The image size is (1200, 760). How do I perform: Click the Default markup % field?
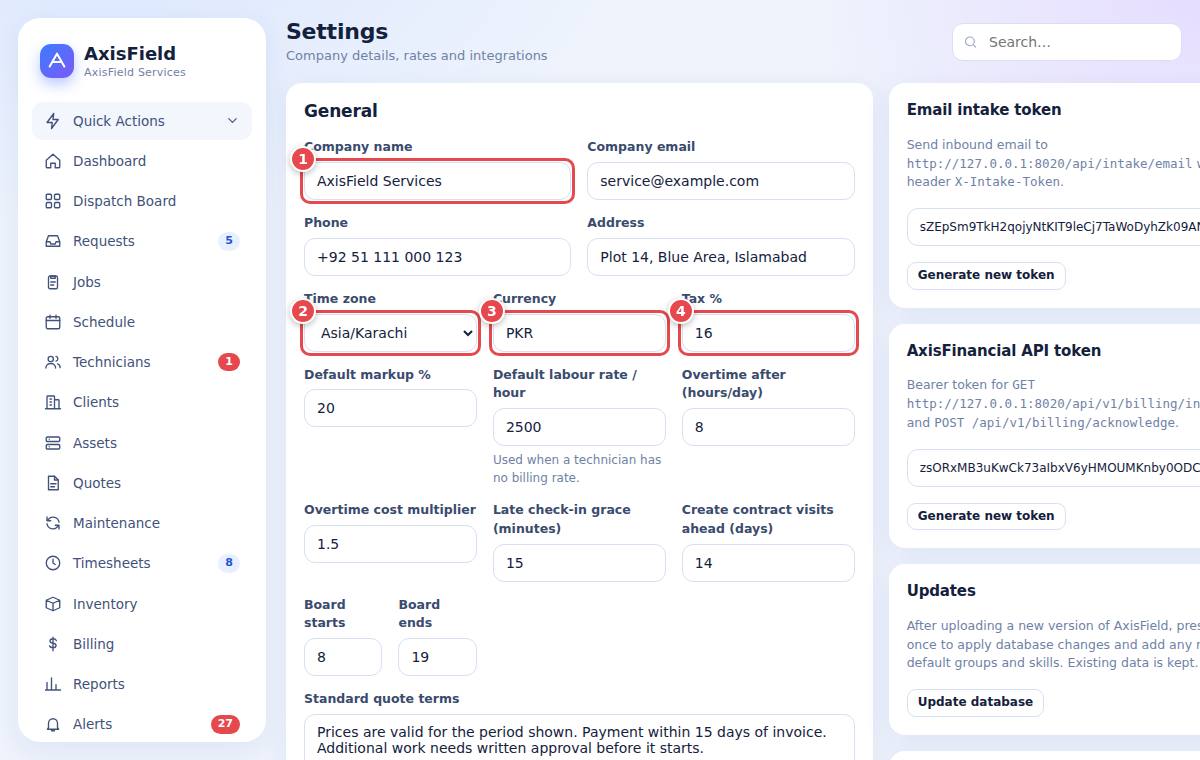pos(390,408)
